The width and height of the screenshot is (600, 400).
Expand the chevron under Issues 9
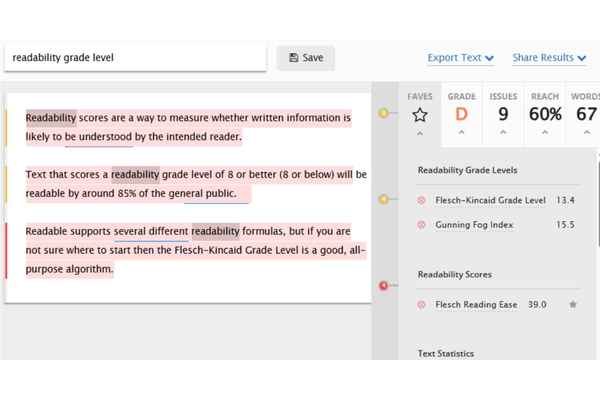(503, 132)
